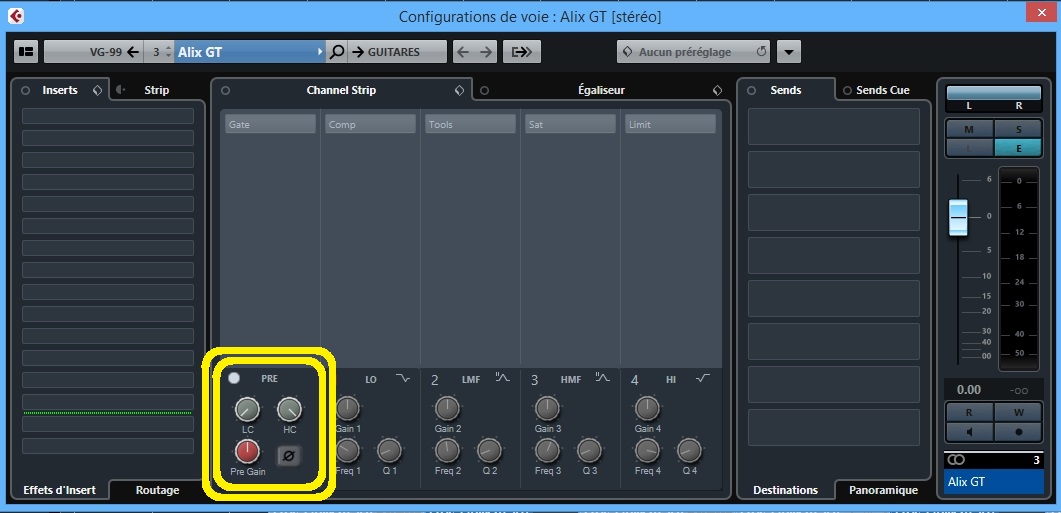The image size is (1061, 513).
Task: Open the functions menu dropdown arrow
Action: coord(789,51)
